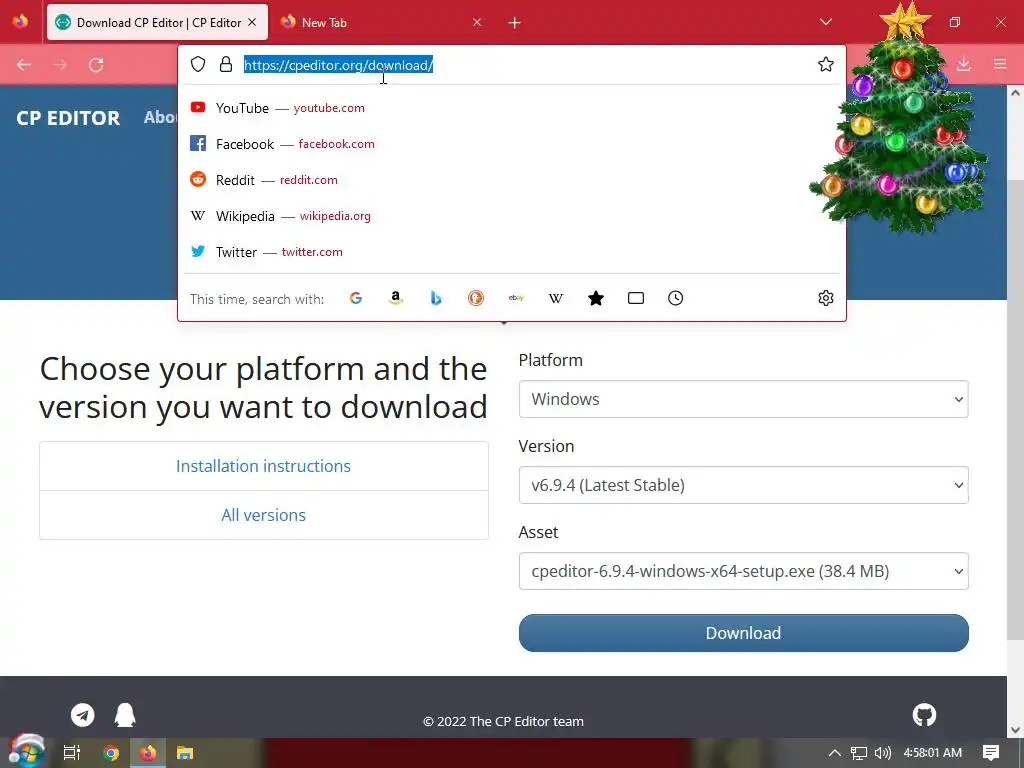The width and height of the screenshot is (1024, 768).
Task: Open the notification center icon
Action: point(991,753)
